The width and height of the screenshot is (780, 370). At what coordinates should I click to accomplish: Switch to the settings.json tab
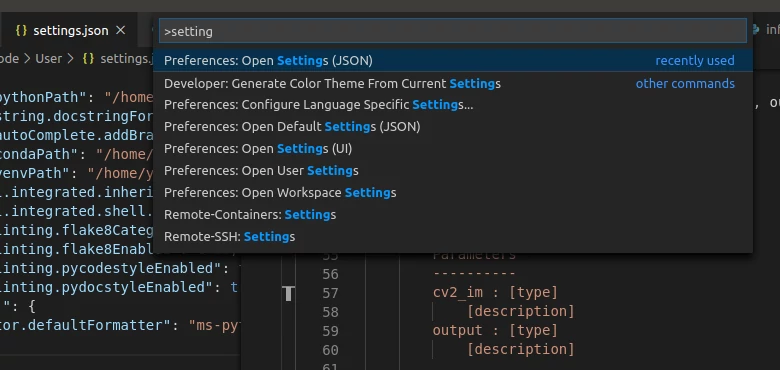click(70, 31)
